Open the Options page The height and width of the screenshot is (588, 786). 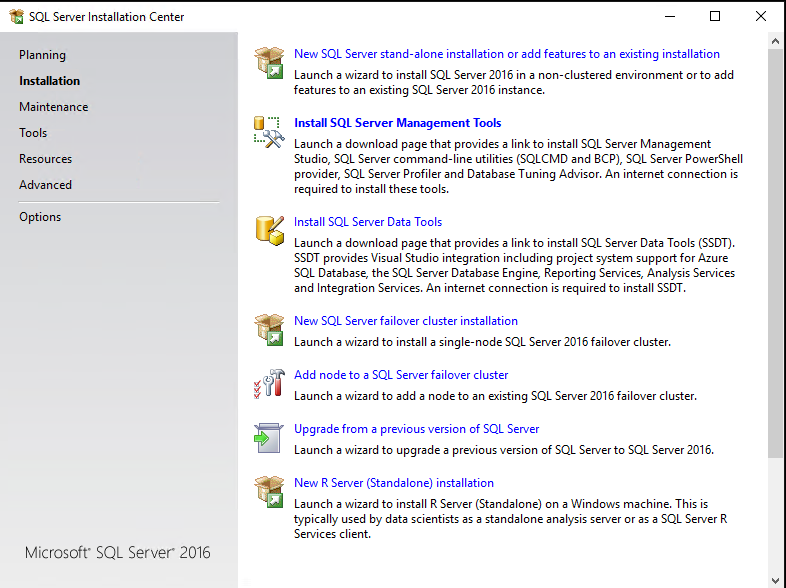tap(40, 217)
